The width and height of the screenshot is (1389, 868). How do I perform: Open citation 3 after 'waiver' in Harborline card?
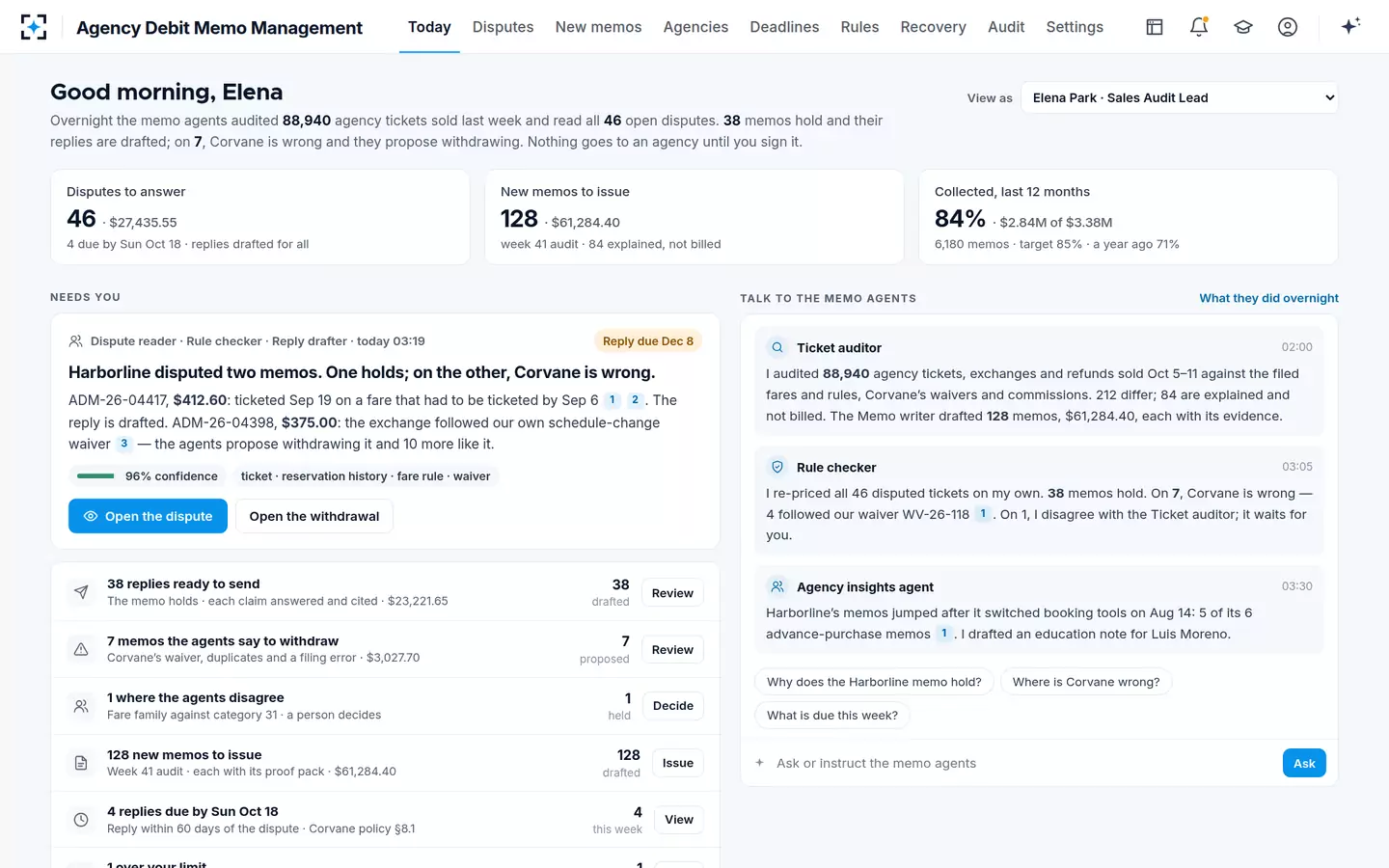click(124, 444)
